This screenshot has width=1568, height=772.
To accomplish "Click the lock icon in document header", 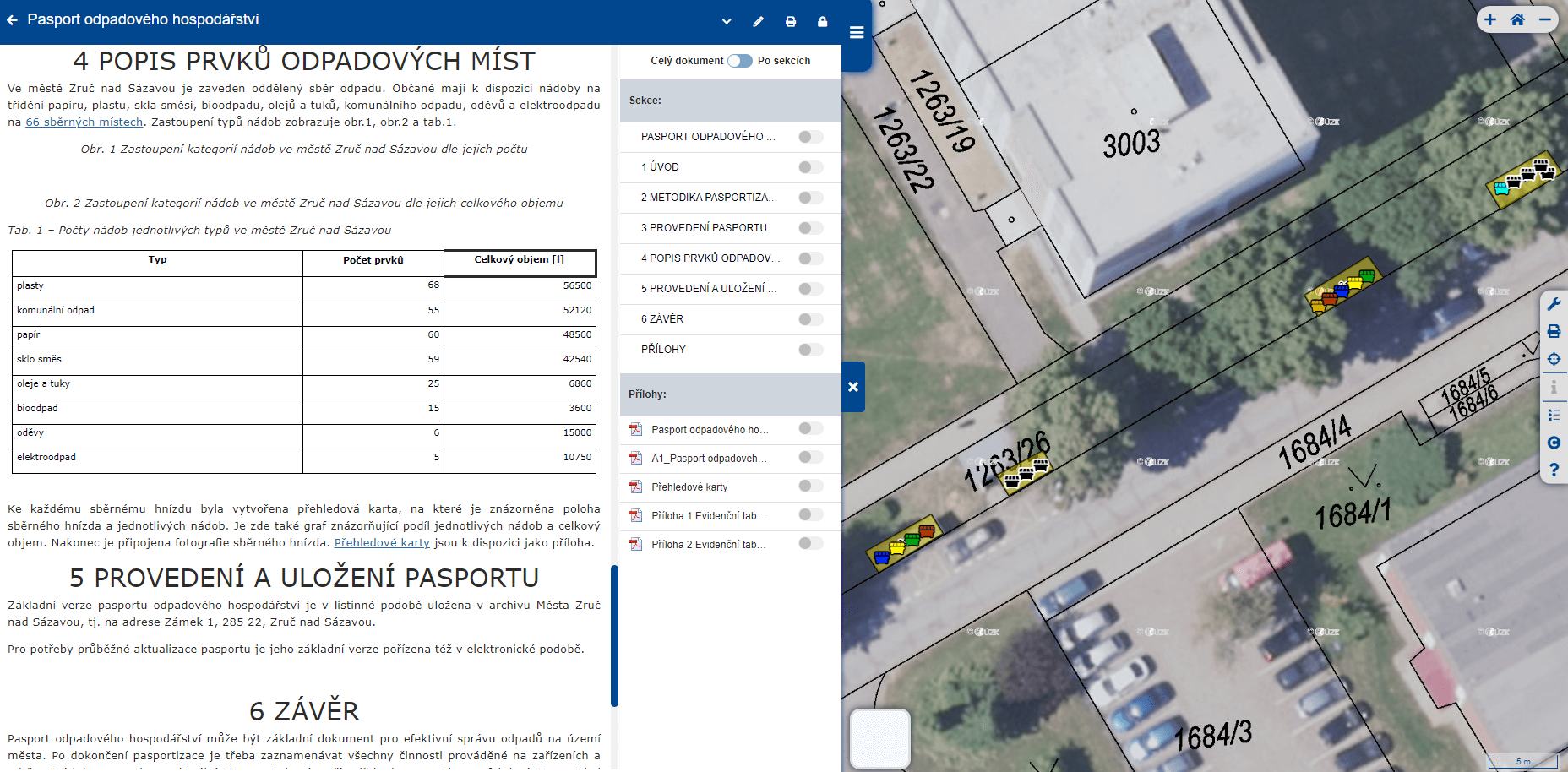I will point(822,22).
